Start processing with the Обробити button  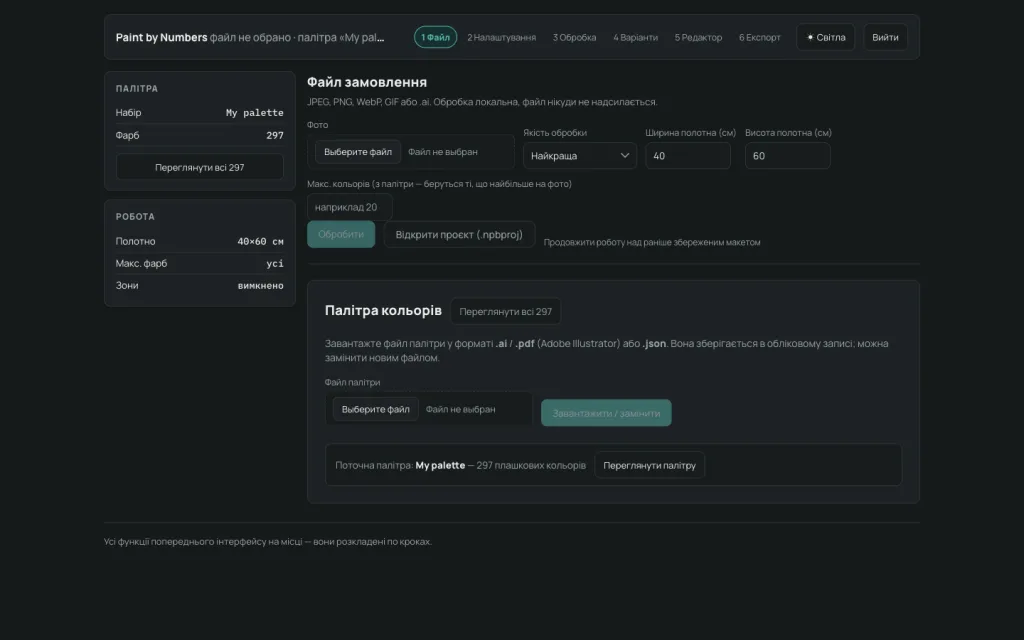(x=341, y=234)
